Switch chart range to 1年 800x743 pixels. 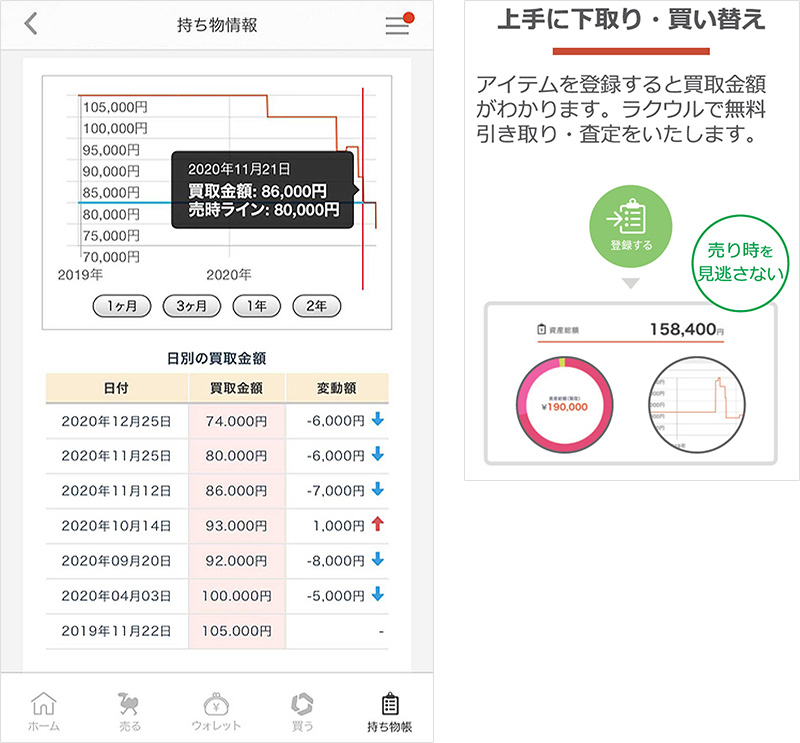(257, 307)
